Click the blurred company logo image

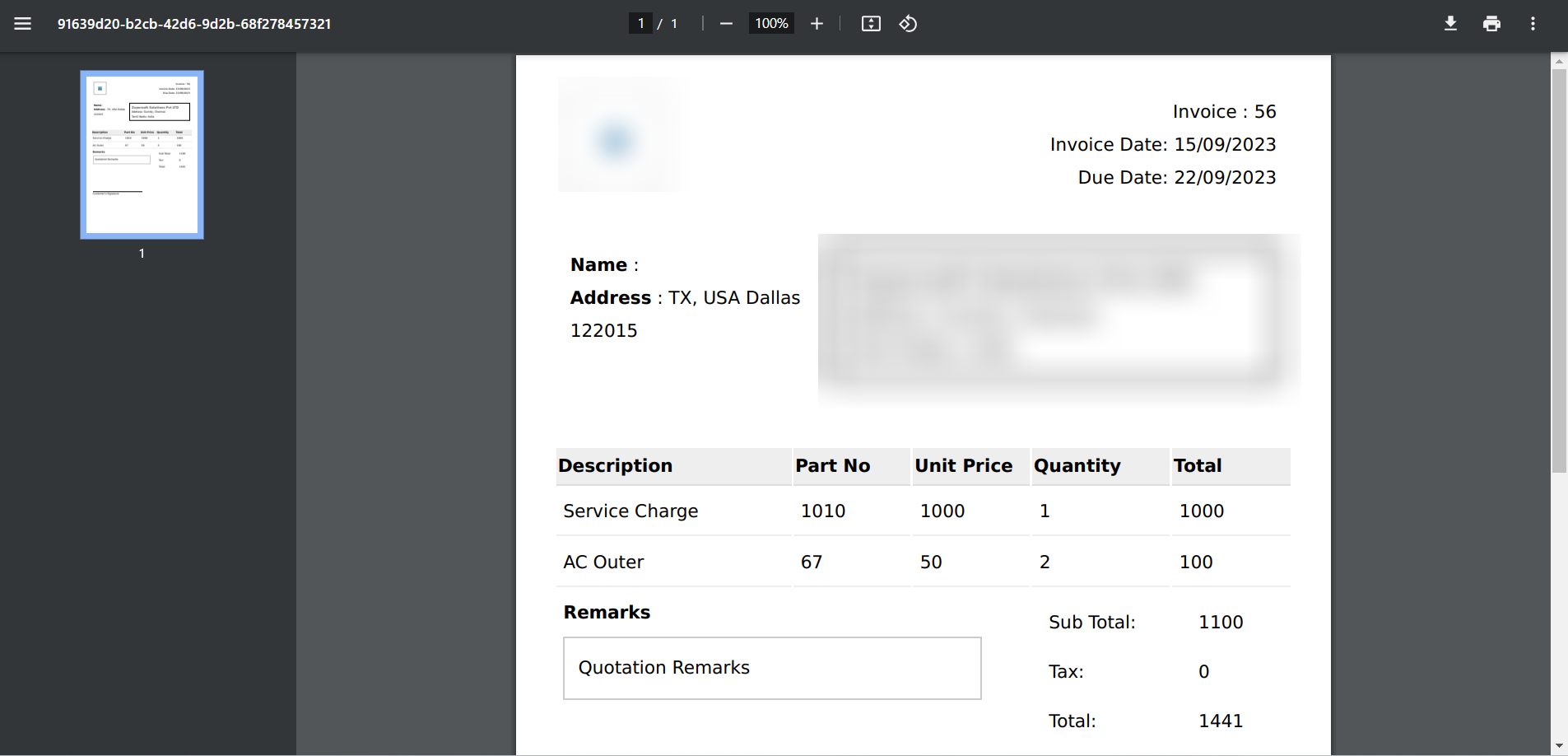click(x=618, y=136)
